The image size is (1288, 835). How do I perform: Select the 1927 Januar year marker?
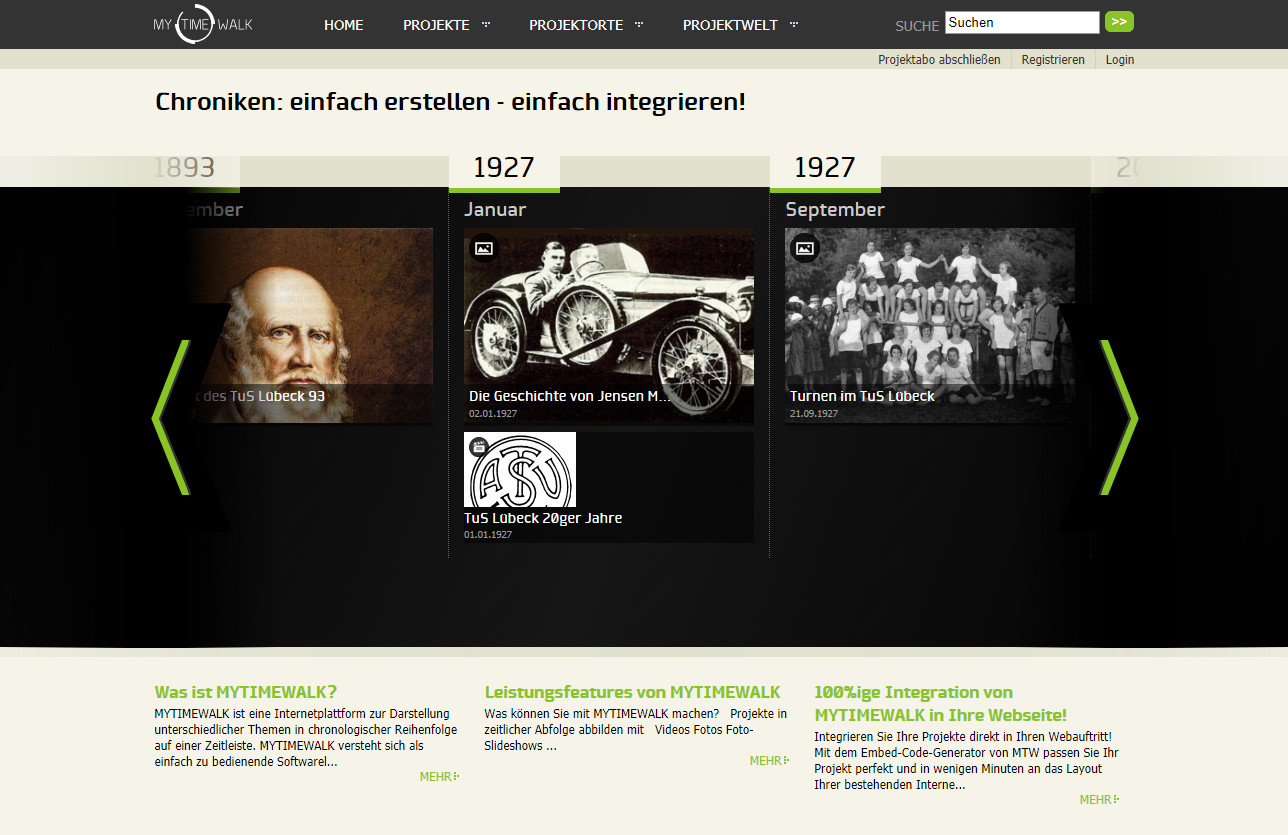coord(504,170)
